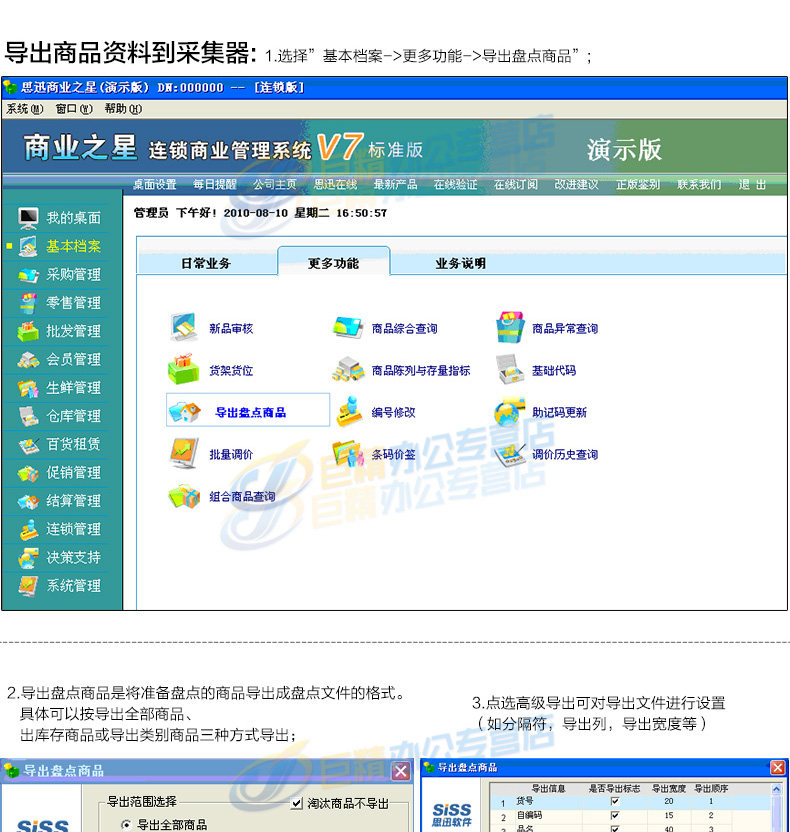Open 仓库管理 module
Image resolution: width=790 pixels, height=832 pixels.
tap(59, 416)
